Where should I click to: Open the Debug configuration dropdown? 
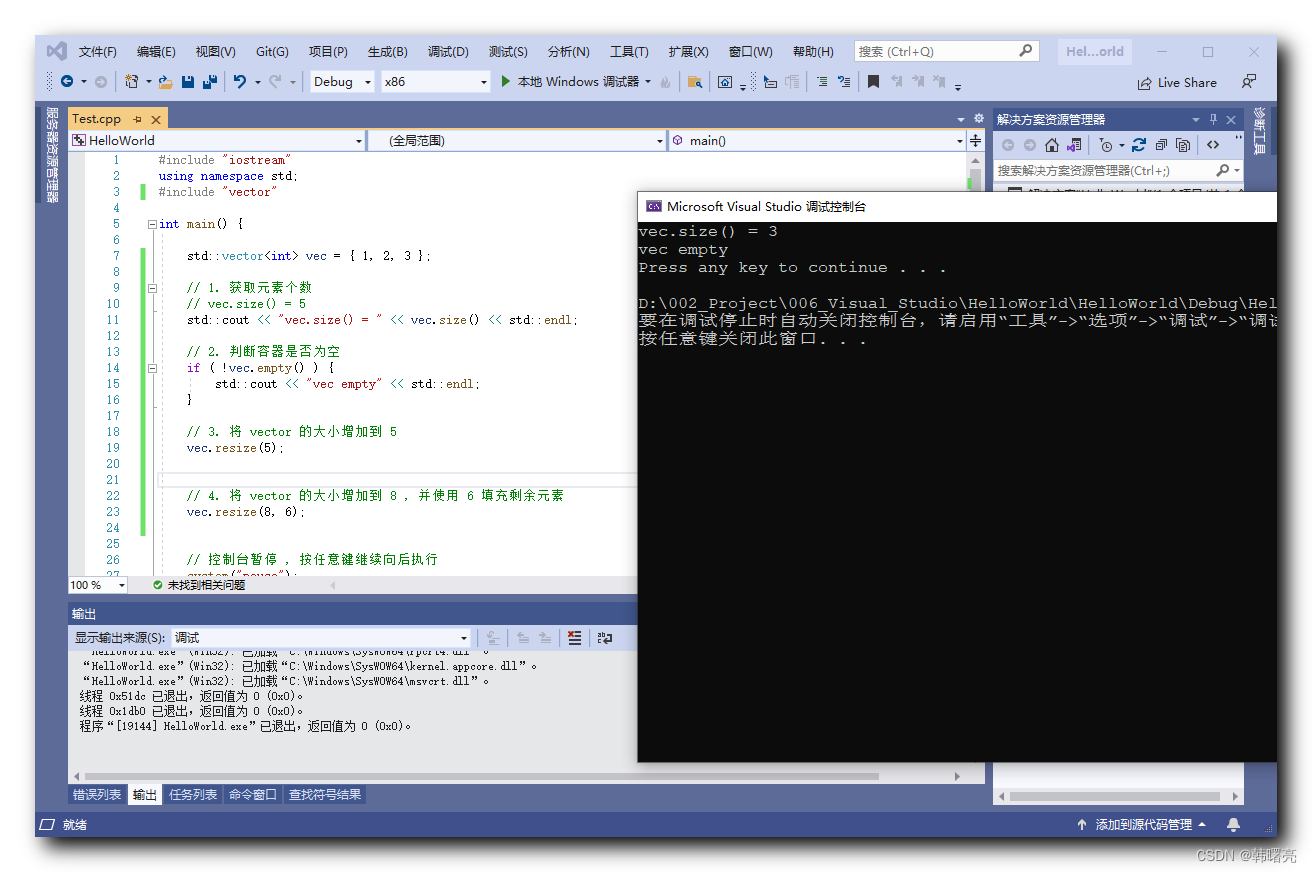pos(341,82)
